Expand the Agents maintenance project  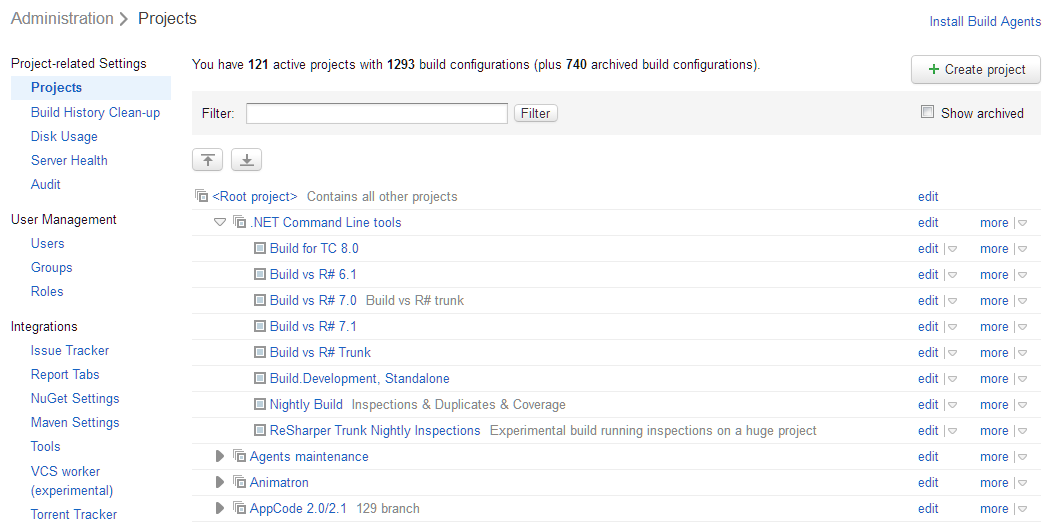(219, 457)
